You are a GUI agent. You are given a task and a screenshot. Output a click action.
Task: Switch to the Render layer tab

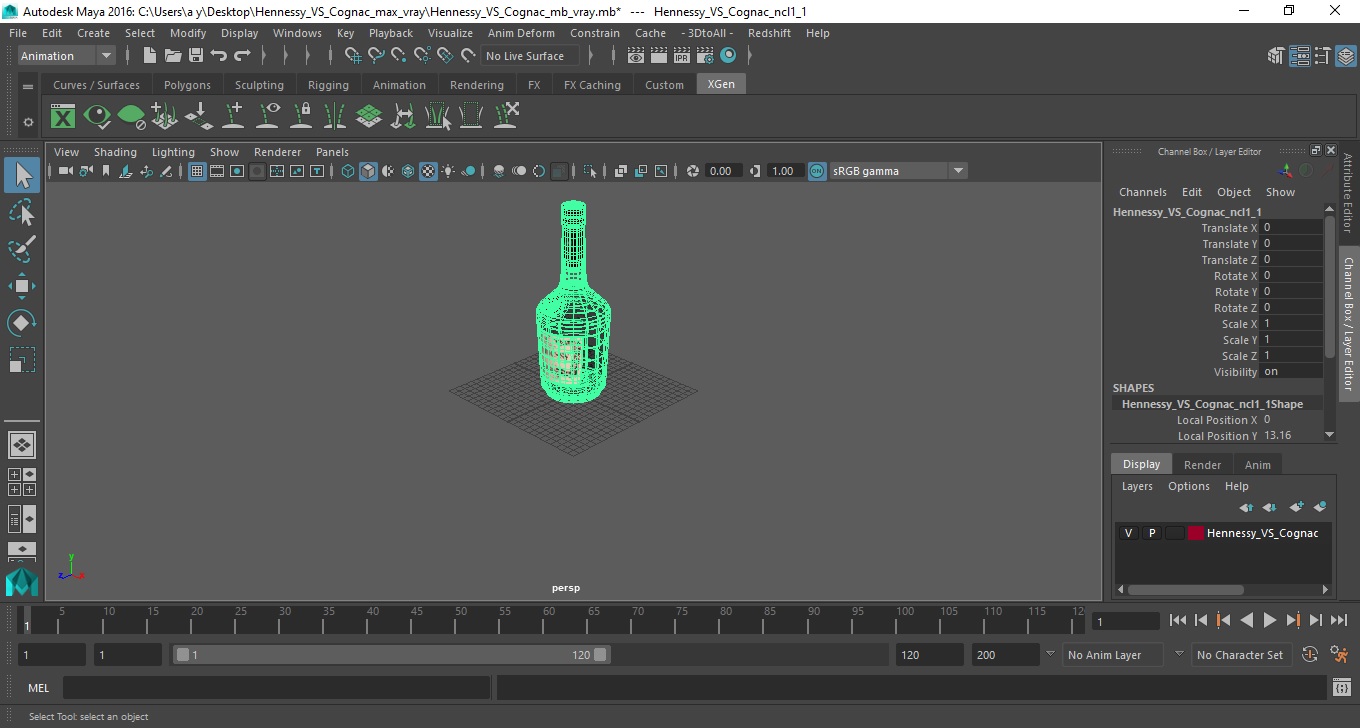(1202, 465)
